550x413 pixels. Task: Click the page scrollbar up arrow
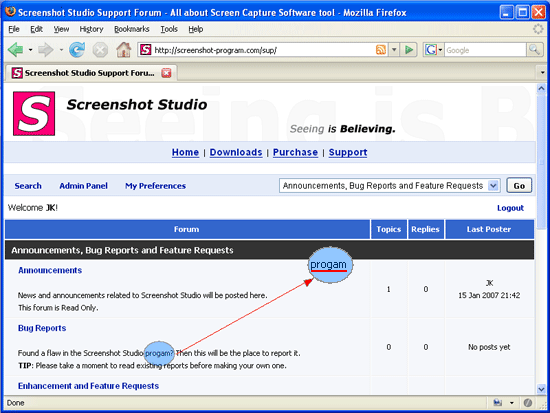point(541,88)
